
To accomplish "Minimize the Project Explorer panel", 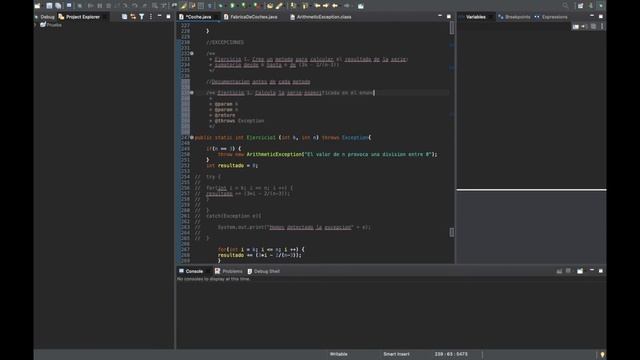I will tap(160, 16).
